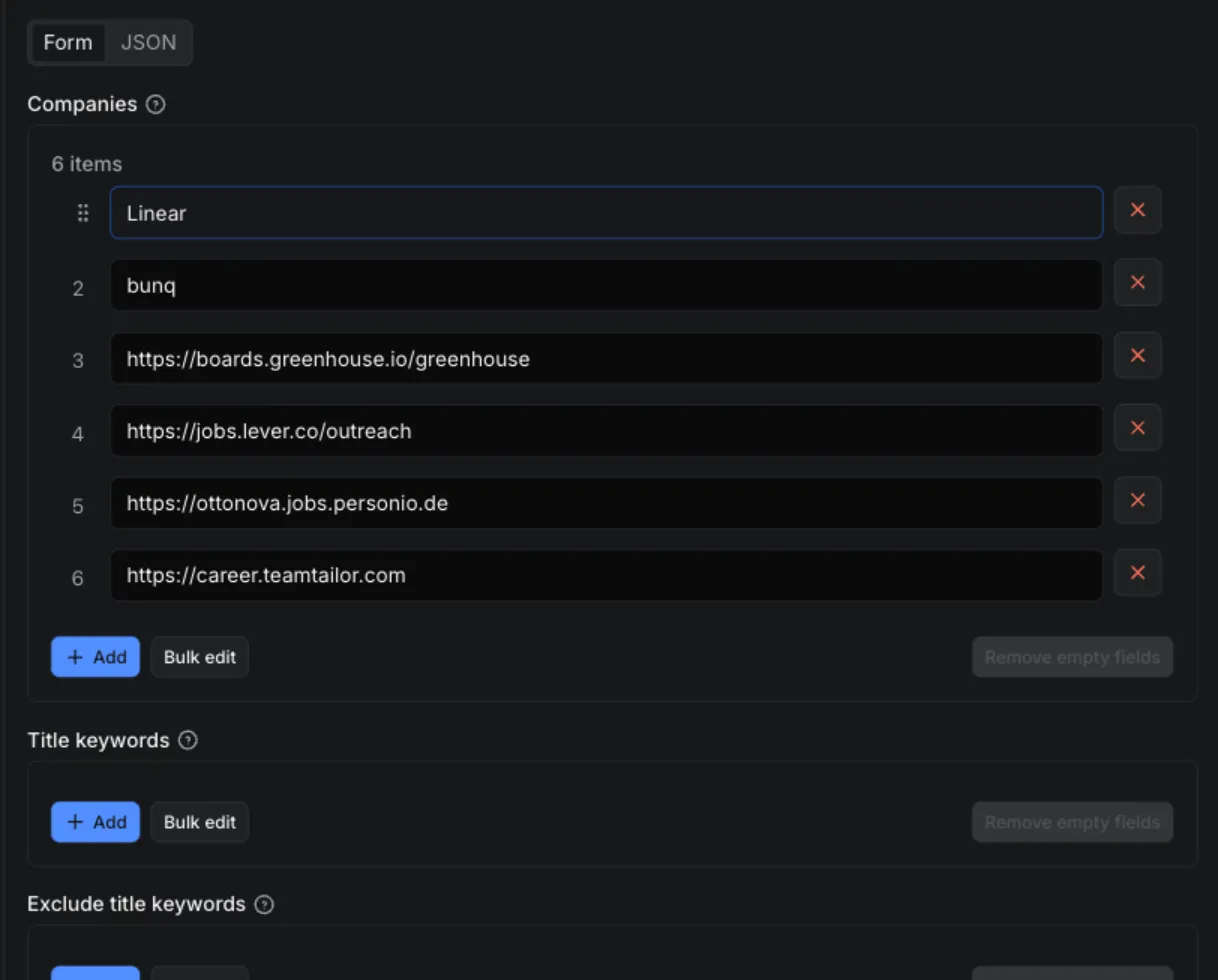Click the '6 items' count text
This screenshot has height=980, width=1218.
click(87, 164)
